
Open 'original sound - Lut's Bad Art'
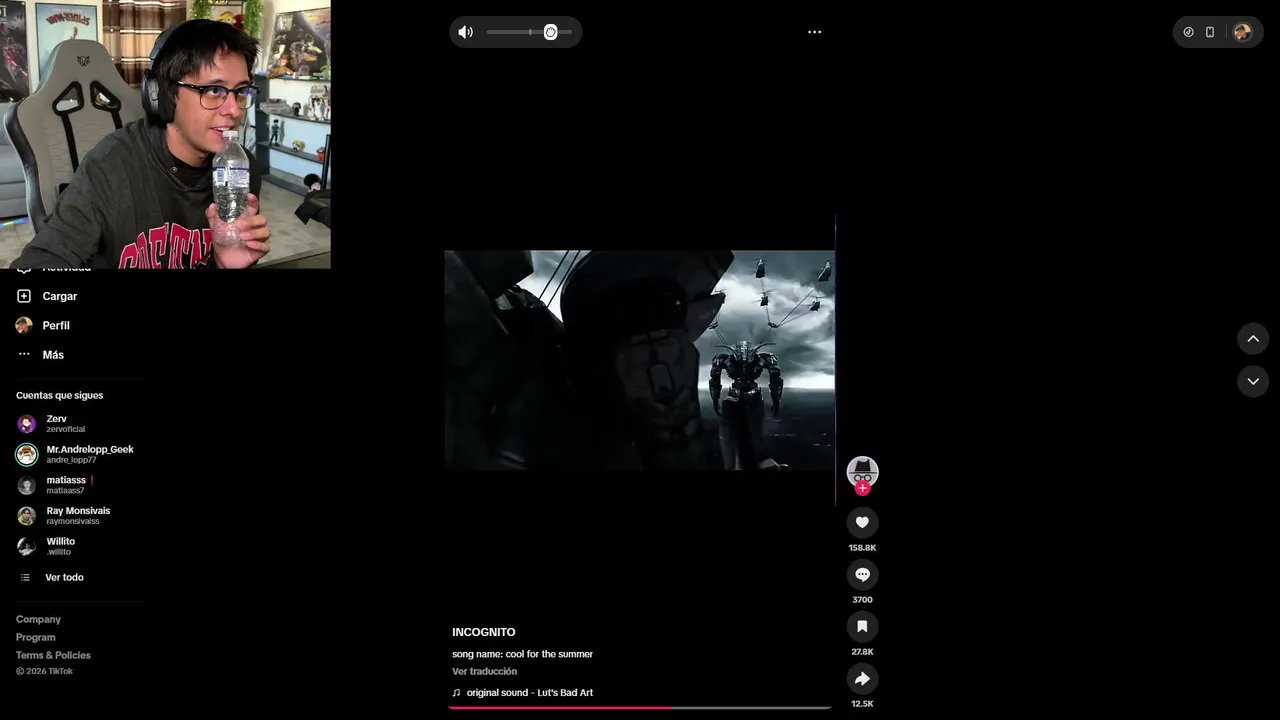(x=530, y=692)
